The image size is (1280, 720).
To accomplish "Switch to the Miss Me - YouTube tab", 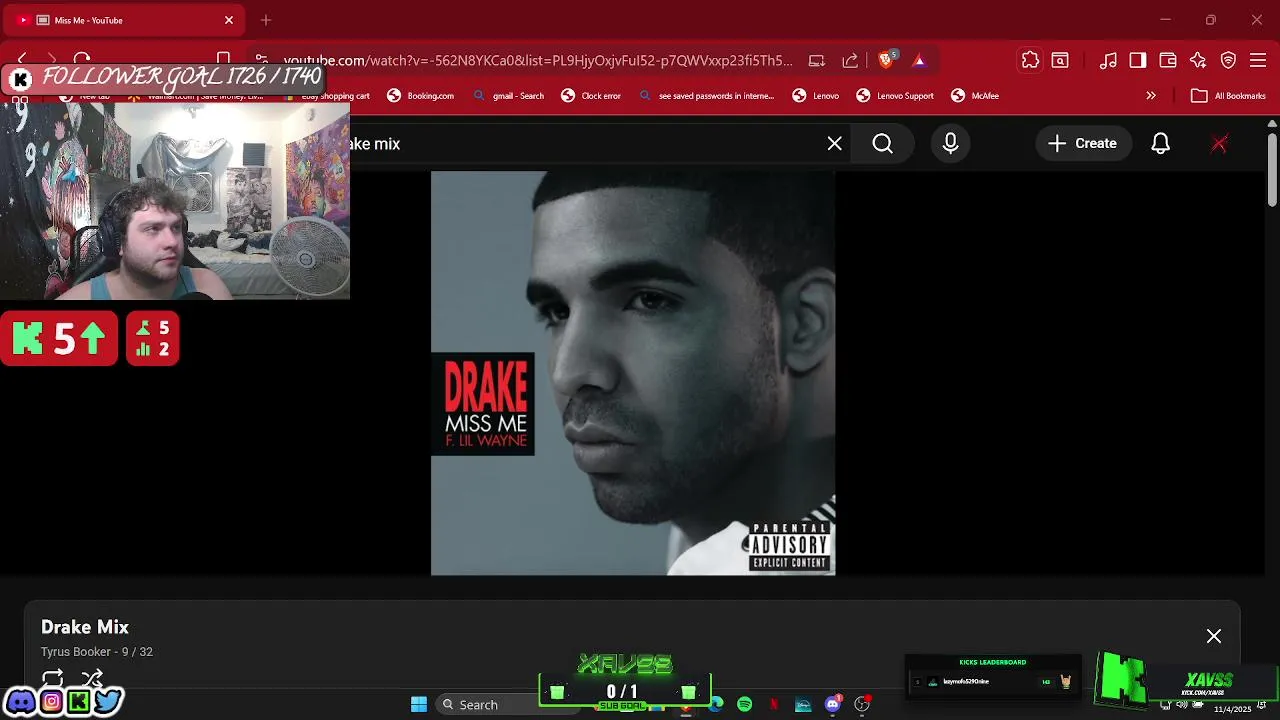I will coord(125,20).
